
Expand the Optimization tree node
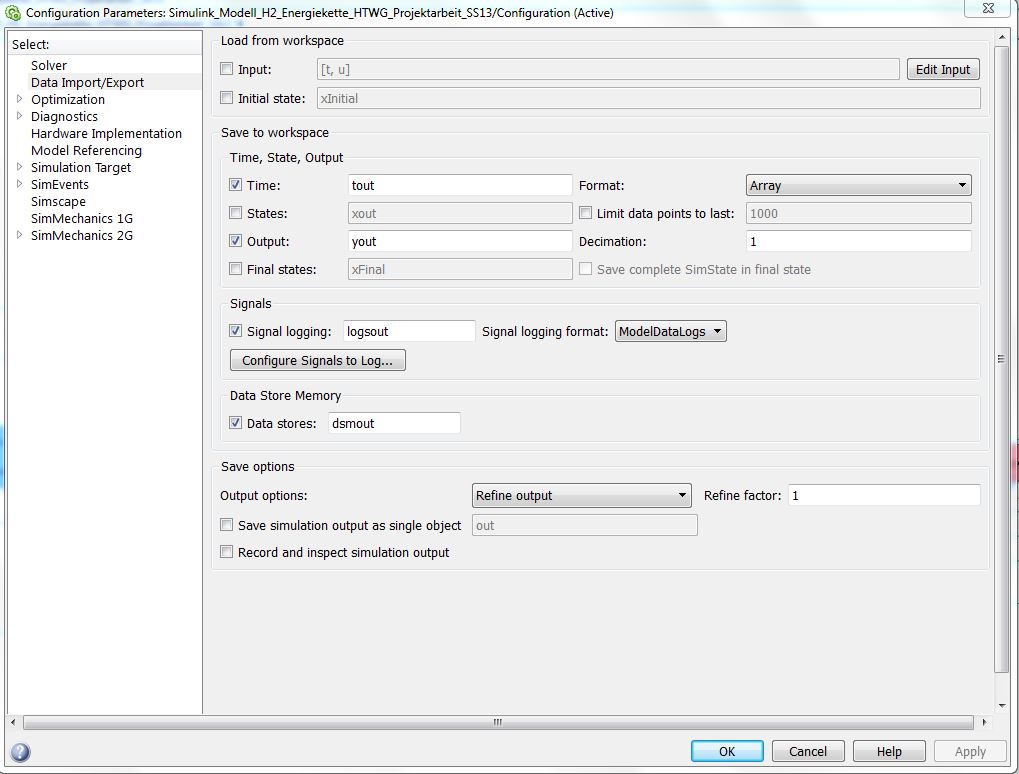(x=19, y=99)
